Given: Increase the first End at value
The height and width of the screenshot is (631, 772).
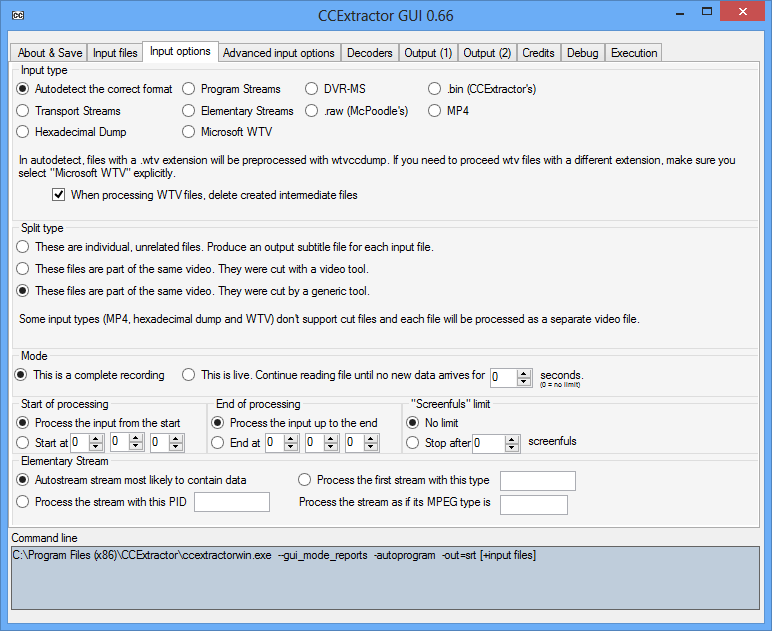Looking at the screenshot, I should pos(291,439).
